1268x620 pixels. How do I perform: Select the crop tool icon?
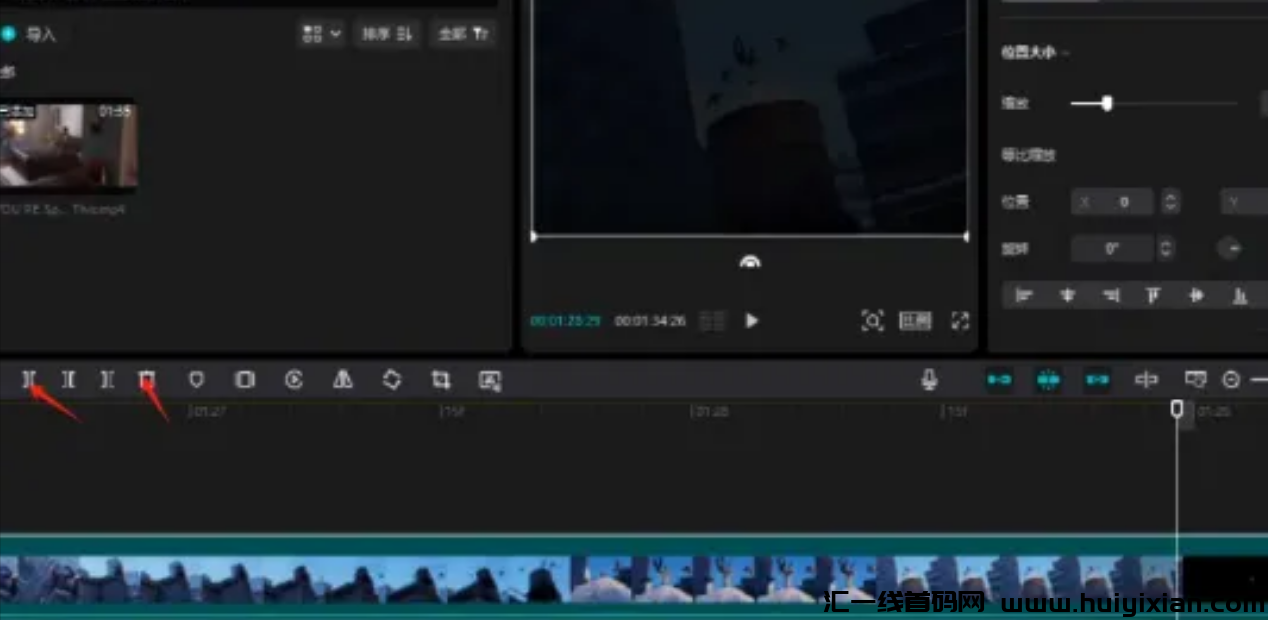tap(441, 380)
